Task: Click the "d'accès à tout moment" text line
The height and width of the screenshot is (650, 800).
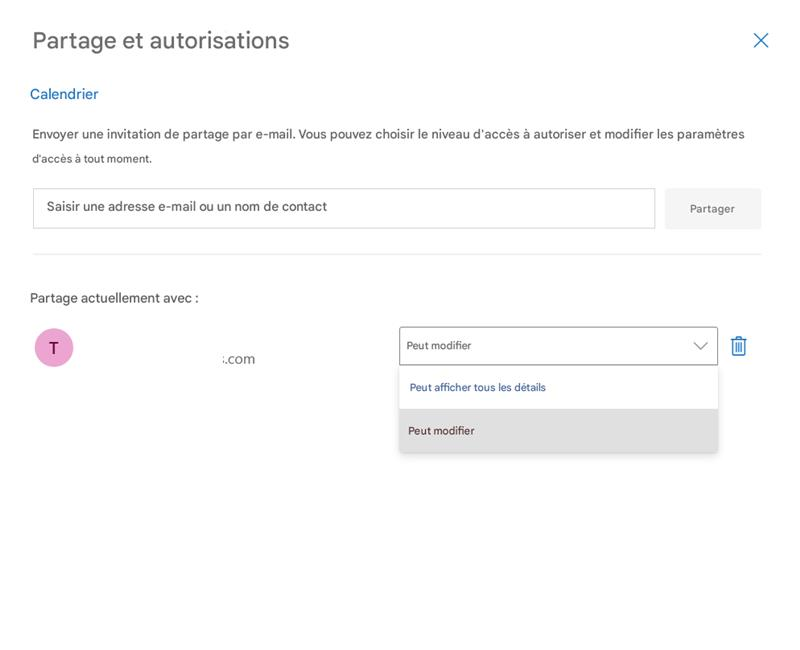Action: coord(92,159)
